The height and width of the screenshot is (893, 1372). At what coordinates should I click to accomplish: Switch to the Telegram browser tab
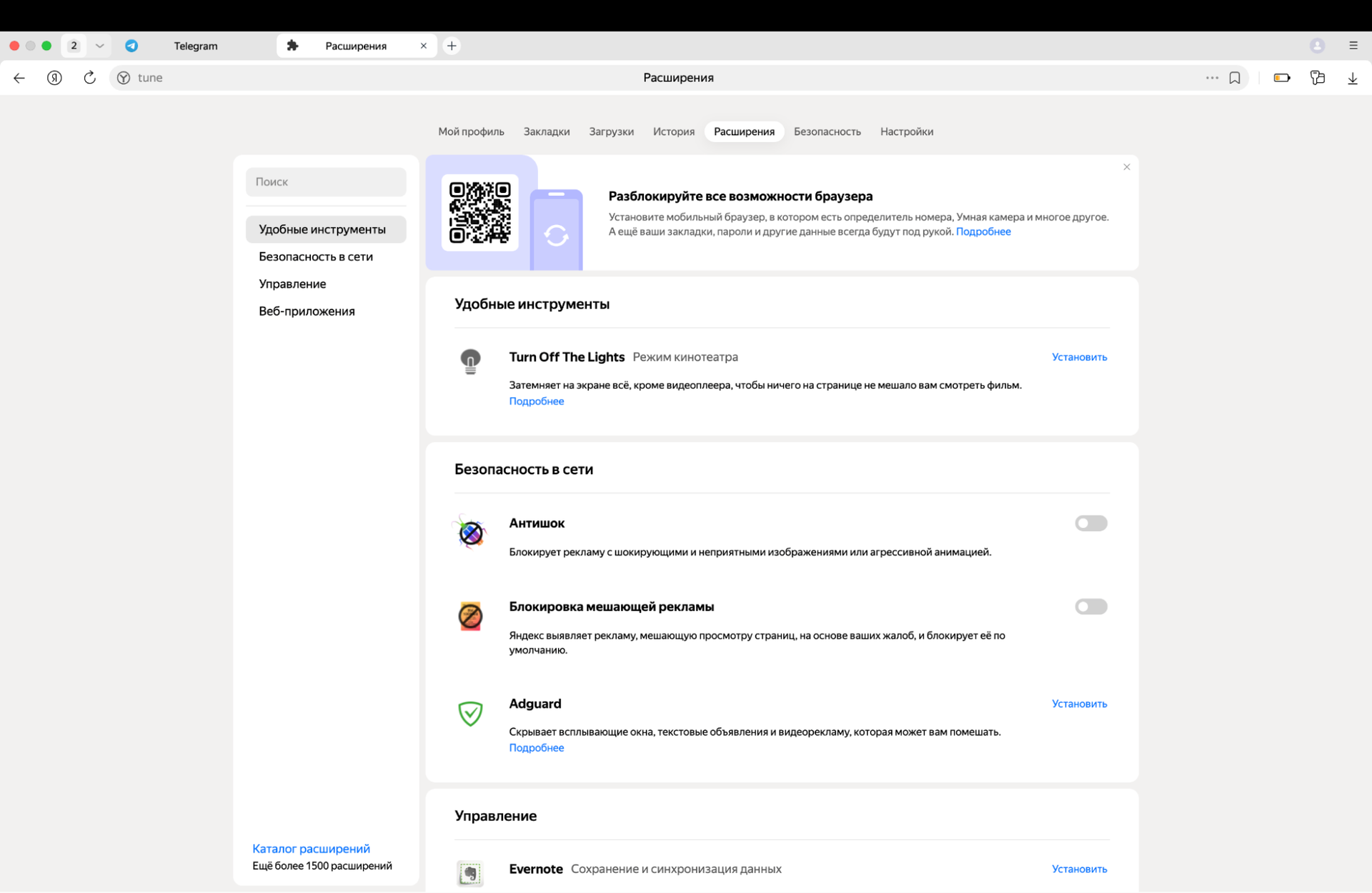click(x=195, y=46)
